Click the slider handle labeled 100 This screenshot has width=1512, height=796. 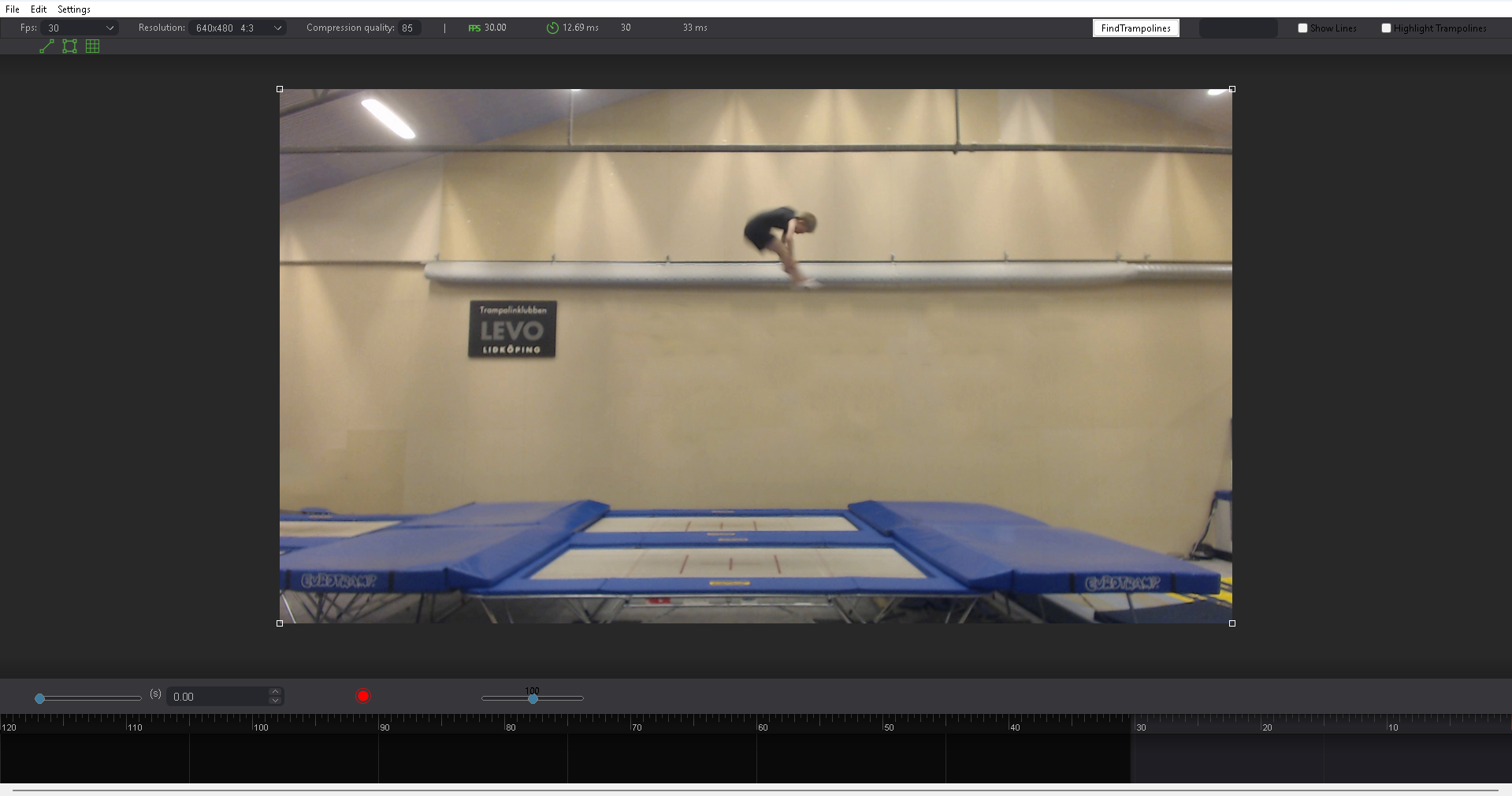533,699
